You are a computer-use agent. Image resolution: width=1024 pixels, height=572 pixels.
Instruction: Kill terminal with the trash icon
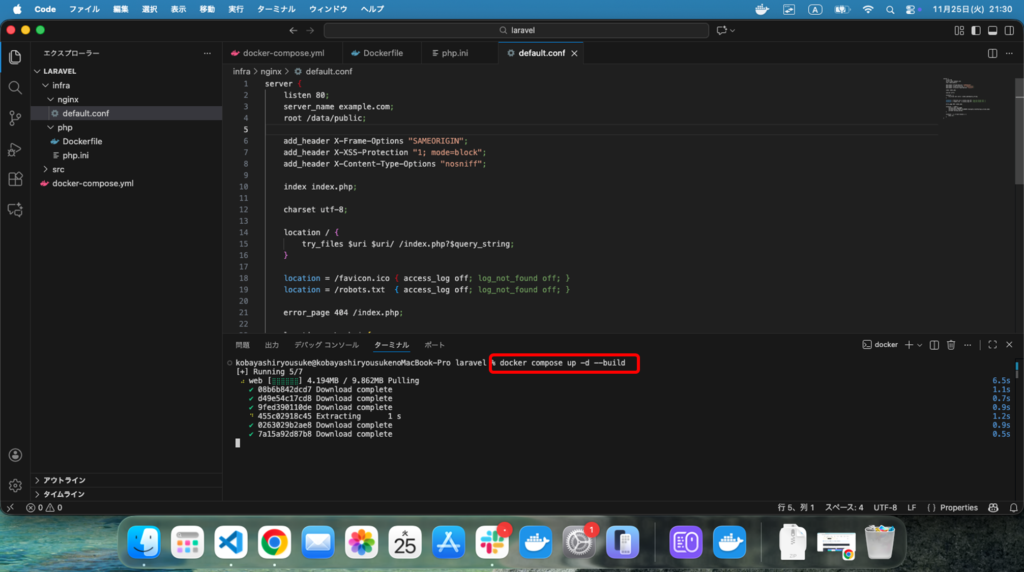tap(951, 345)
